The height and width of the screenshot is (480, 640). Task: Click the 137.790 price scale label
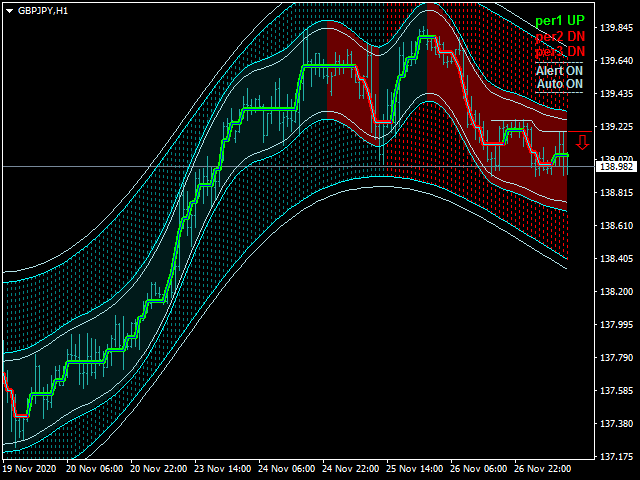click(617, 358)
